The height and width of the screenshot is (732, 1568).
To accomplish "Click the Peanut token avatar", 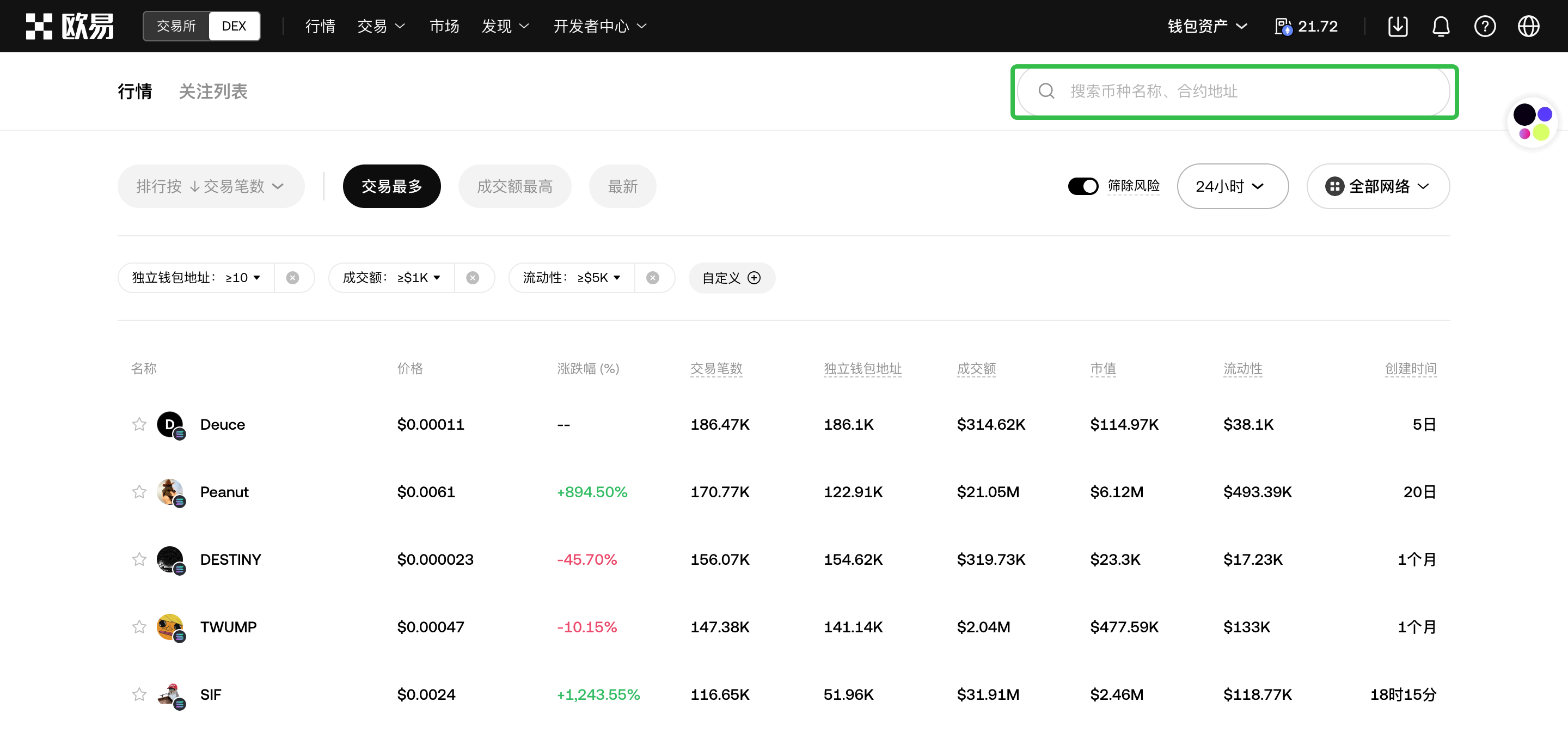I will (170, 492).
